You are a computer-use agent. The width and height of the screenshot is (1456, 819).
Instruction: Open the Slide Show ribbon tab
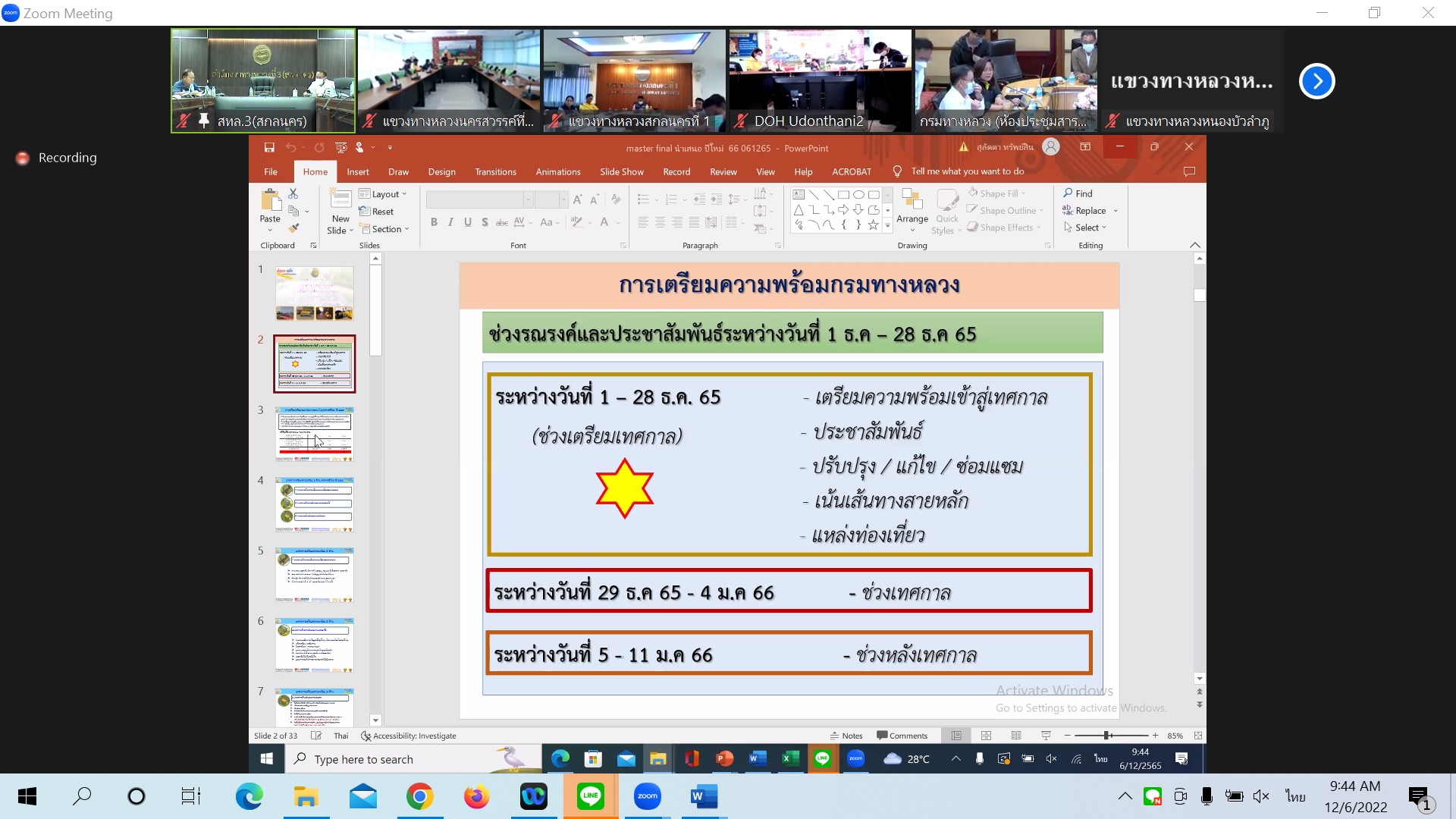pos(621,172)
